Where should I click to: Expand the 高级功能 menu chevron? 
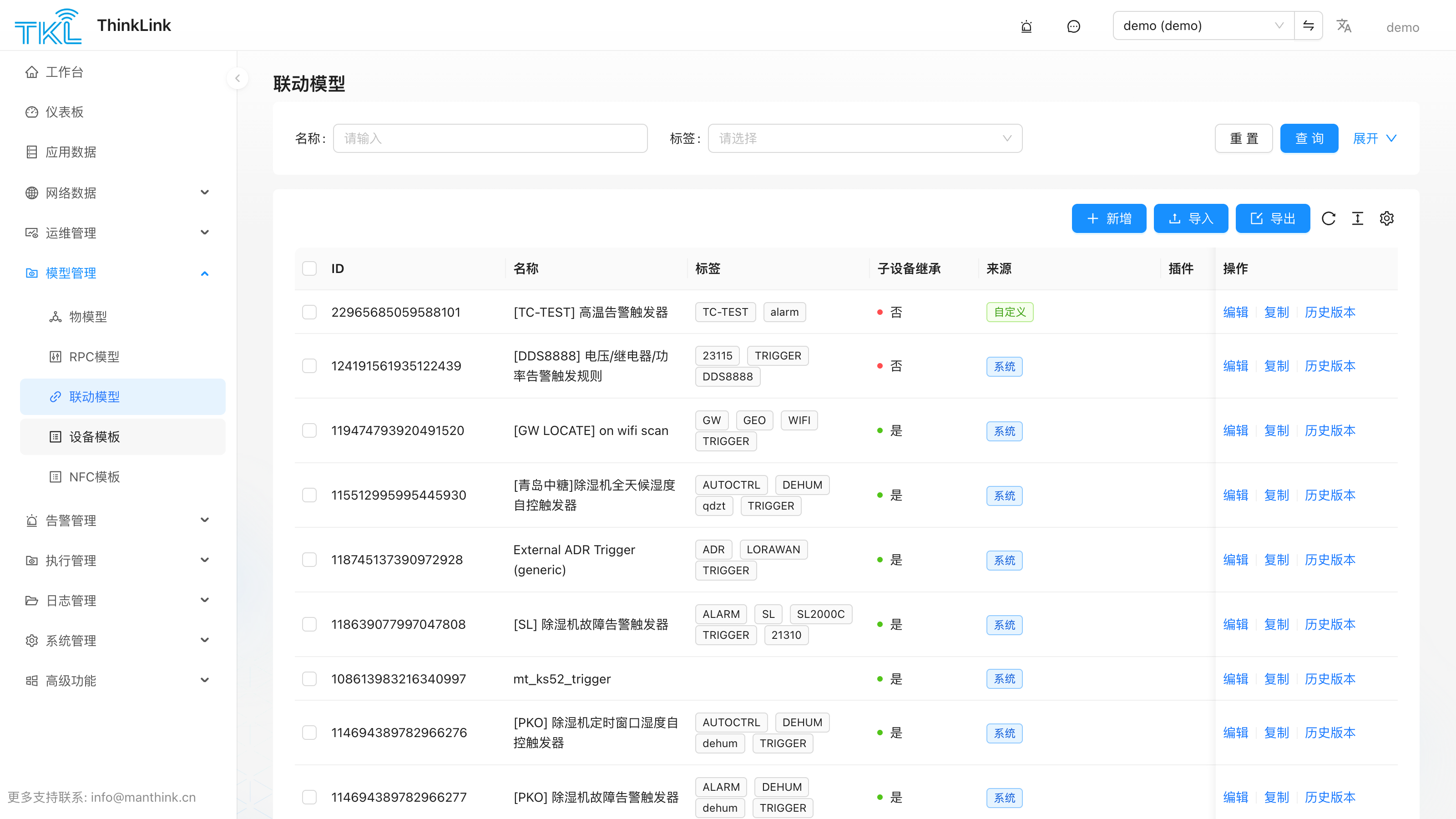pyautogui.click(x=205, y=680)
